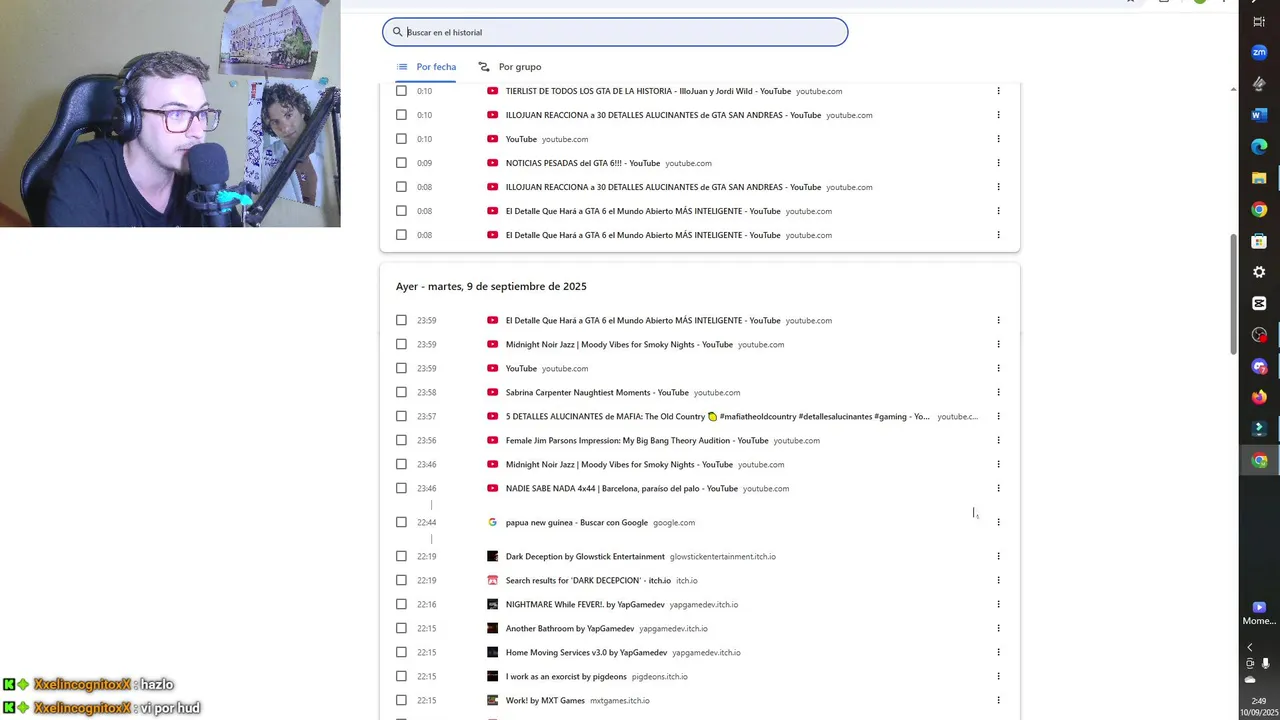Click the OneDrive cloud icon in tray

pos(1250,679)
